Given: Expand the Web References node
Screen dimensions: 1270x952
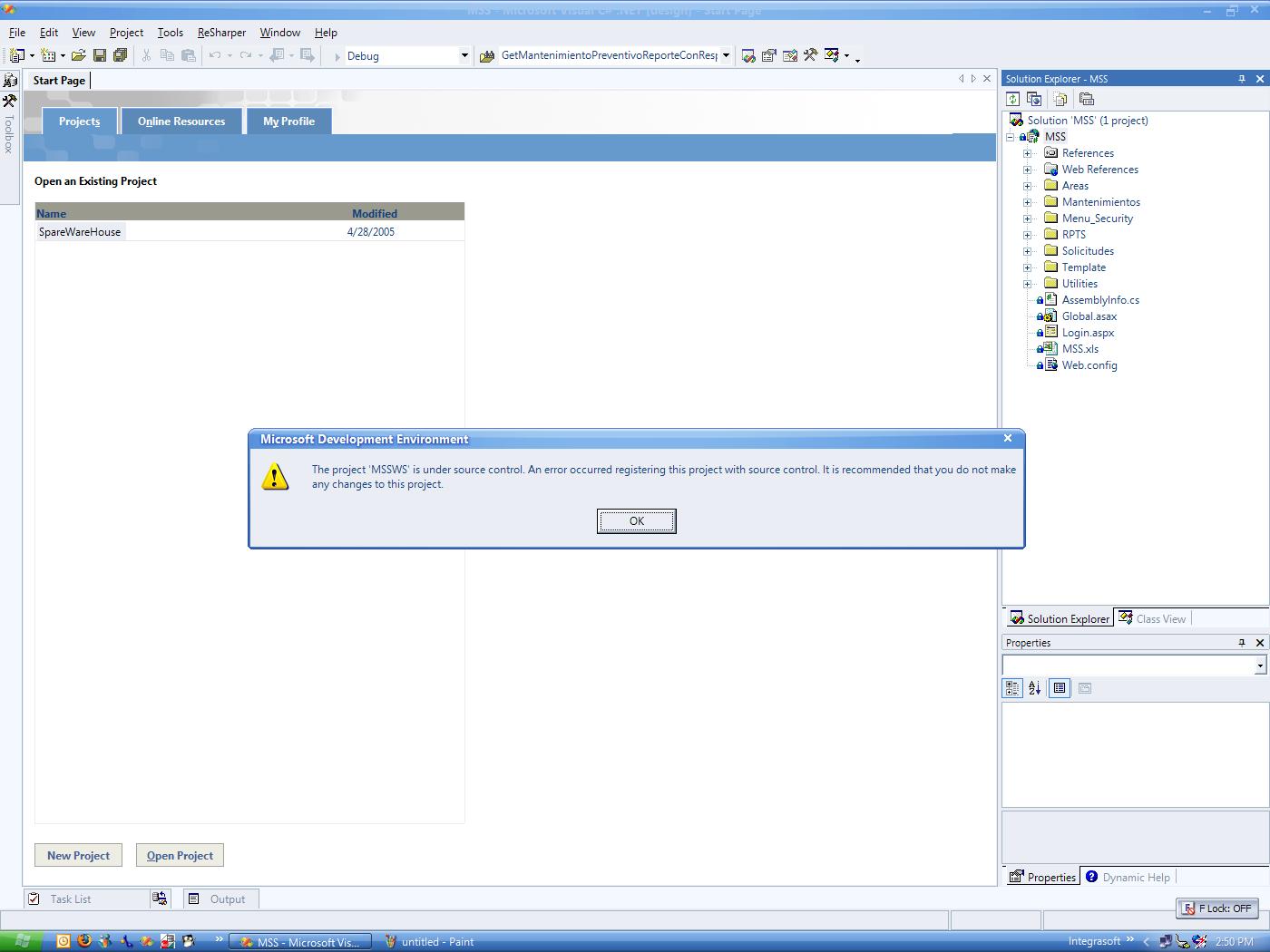Looking at the screenshot, I should pyautogui.click(x=1028, y=170).
